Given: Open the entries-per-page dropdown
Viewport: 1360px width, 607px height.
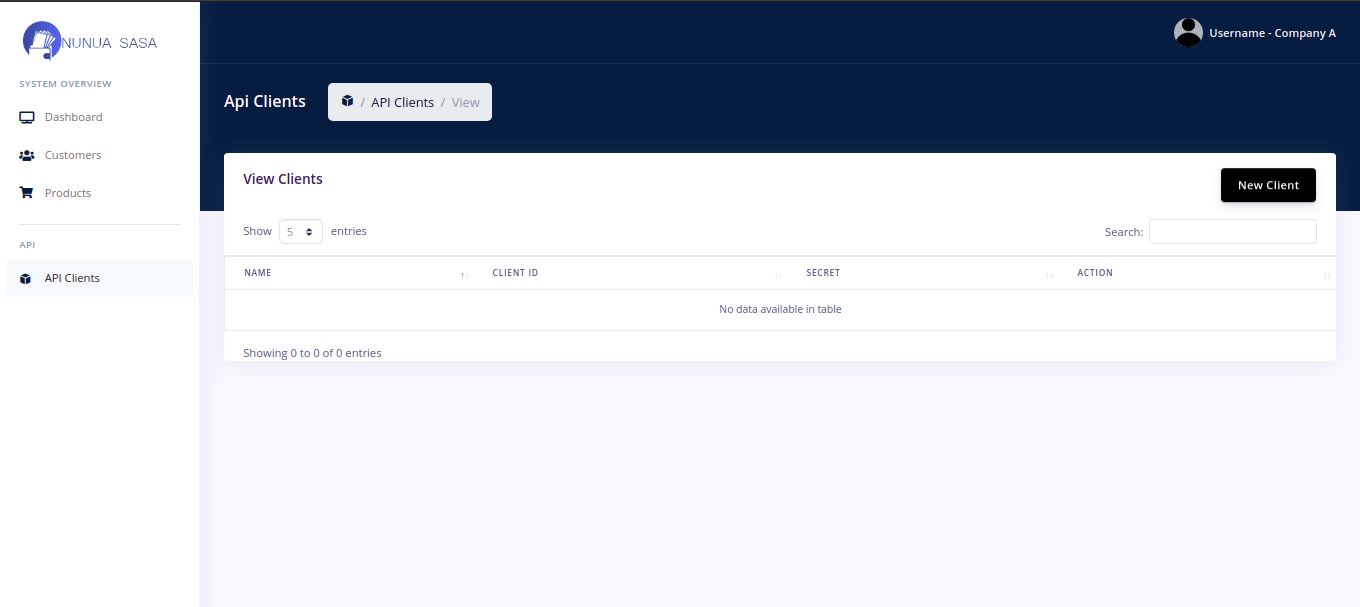Looking at the screenshot, I should pos(300,231).
